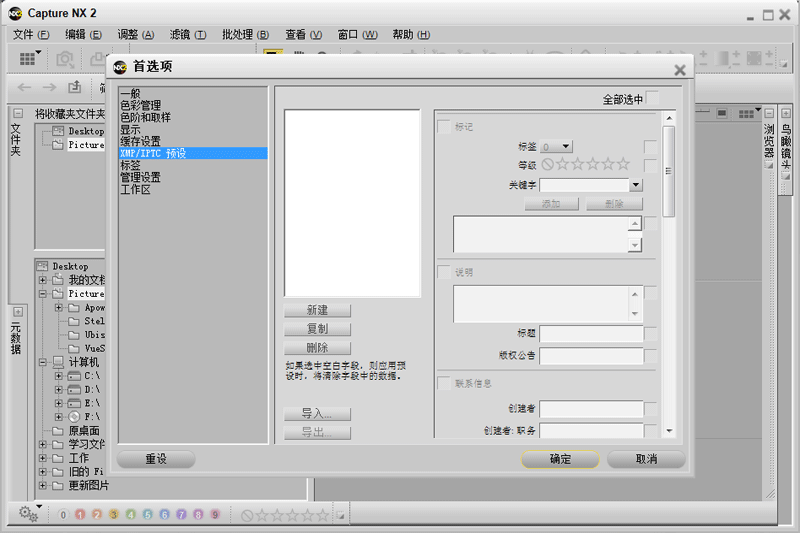Expand the 我的文档 tree node

click(x=43, y=280)
